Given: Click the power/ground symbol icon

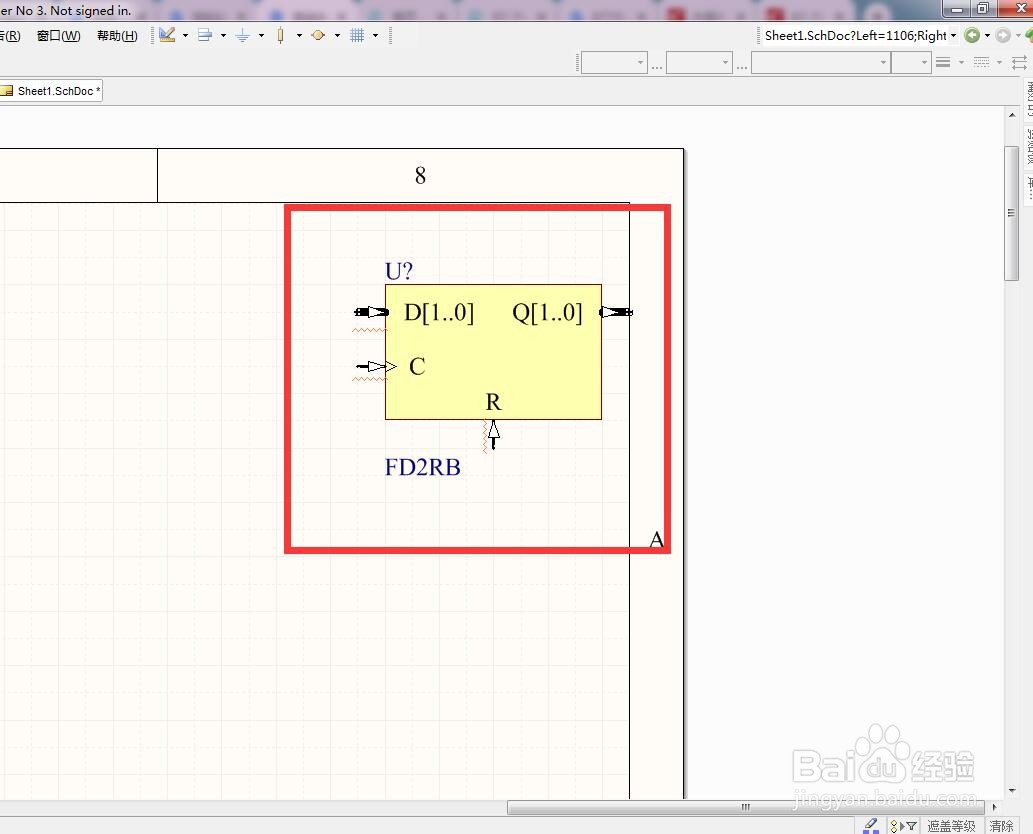Looking at the screenshot, I should pyautogui.click(x=242, y=35).
